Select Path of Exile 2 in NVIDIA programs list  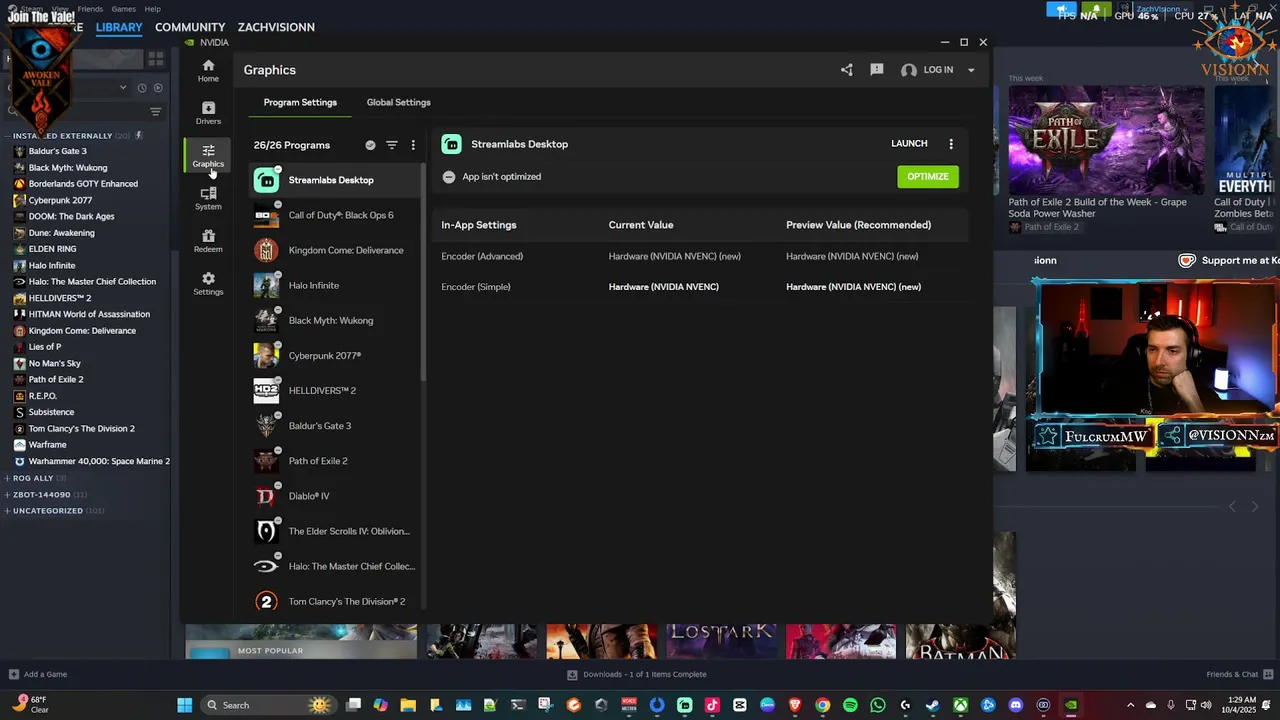point(333,461)
